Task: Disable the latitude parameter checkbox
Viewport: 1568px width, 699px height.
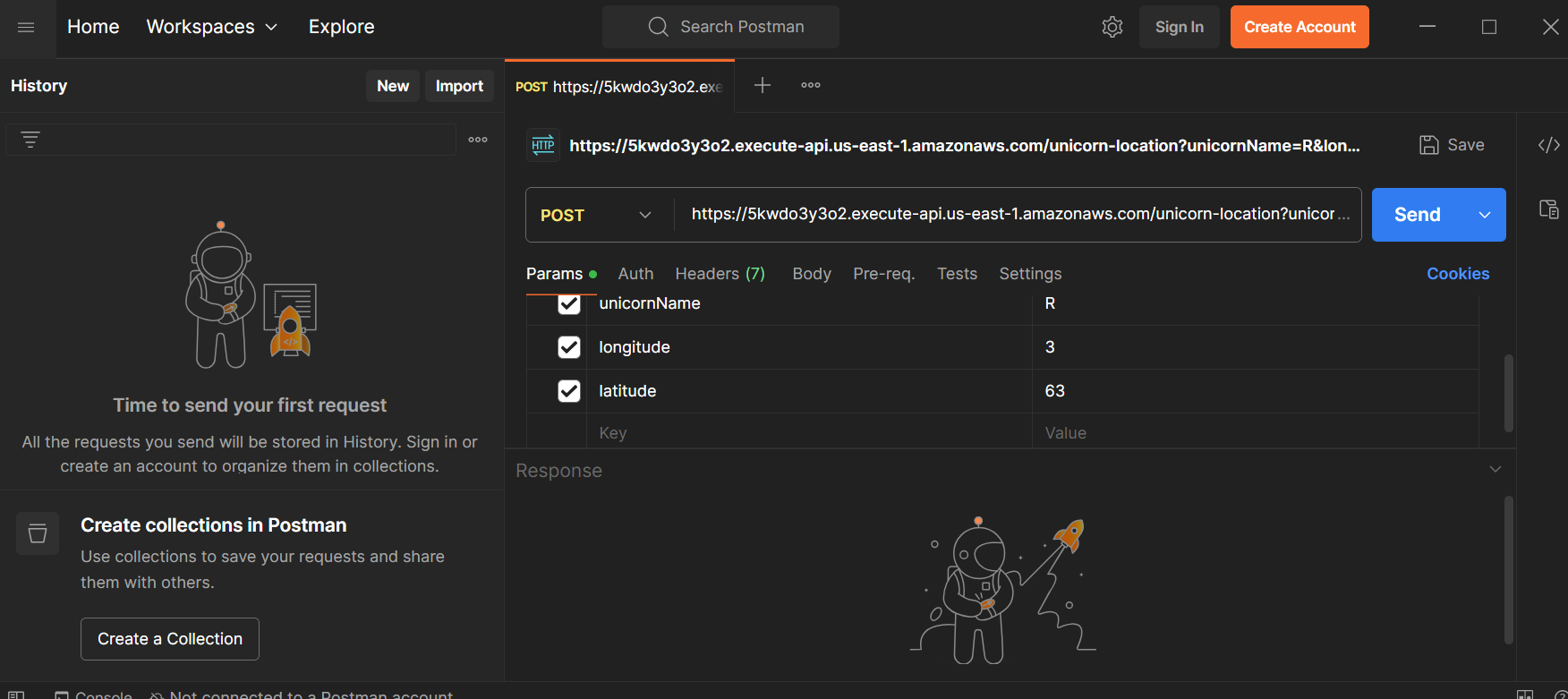Action: point(569,391)
